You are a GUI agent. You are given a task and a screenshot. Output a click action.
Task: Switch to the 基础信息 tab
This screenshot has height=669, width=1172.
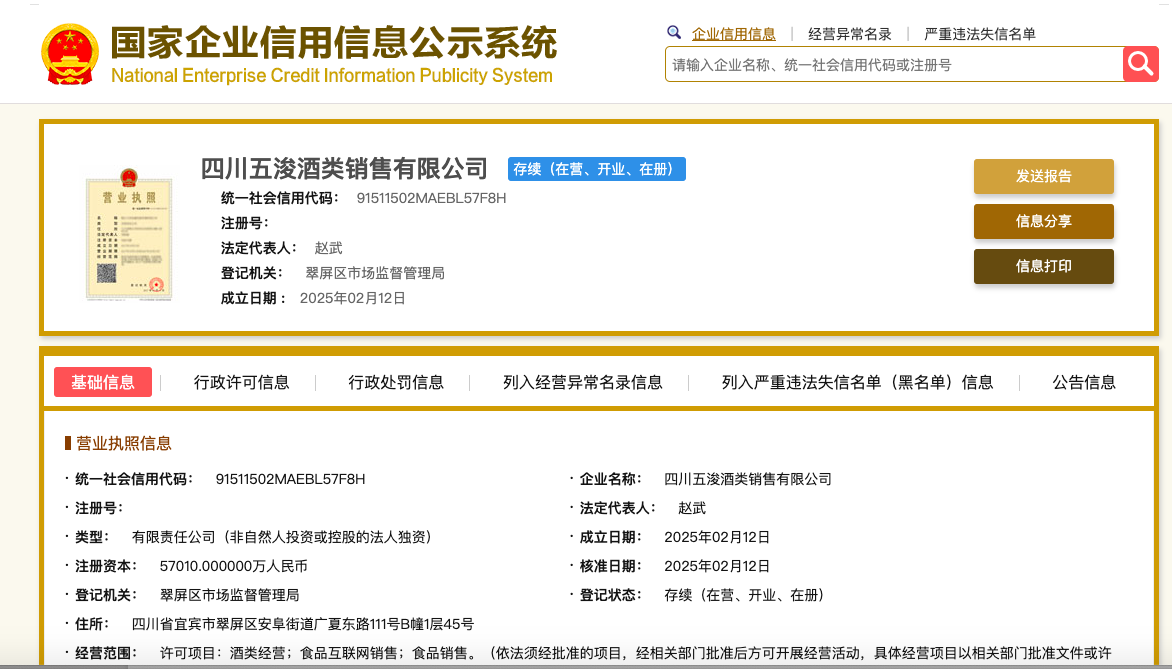pos(103,382)
